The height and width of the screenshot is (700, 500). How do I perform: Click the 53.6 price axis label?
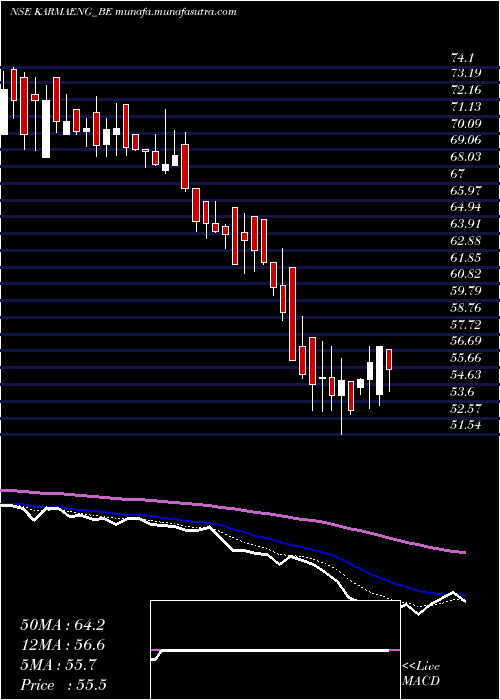point(462,392)
